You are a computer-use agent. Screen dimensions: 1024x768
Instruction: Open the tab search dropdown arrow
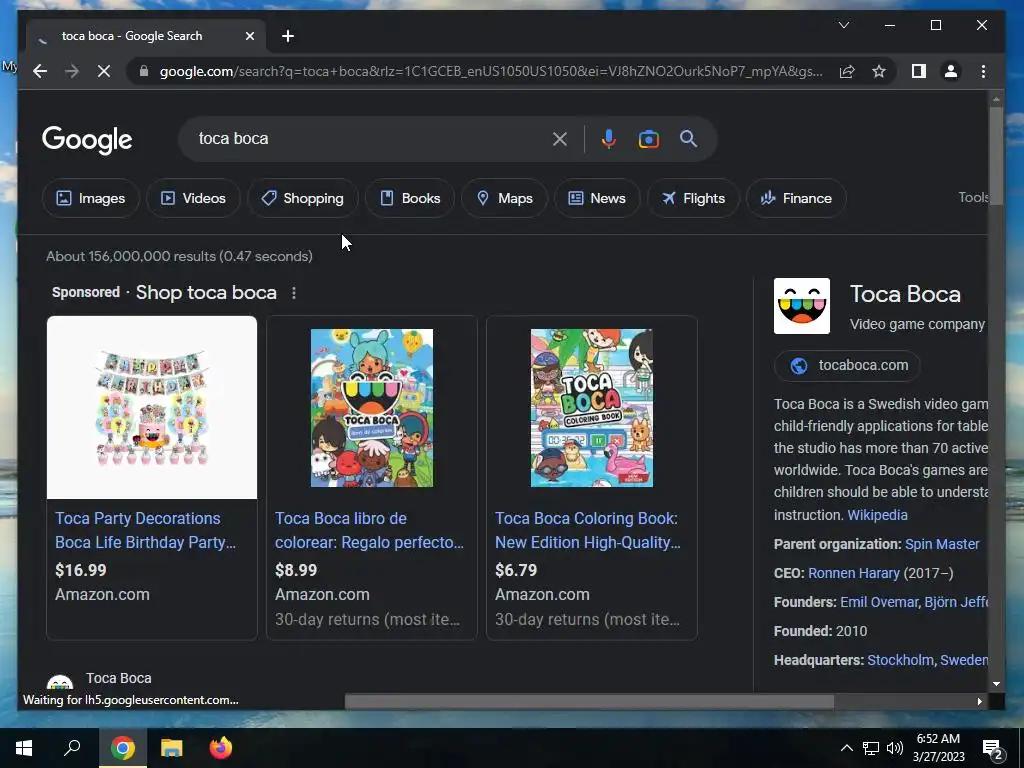844,25
